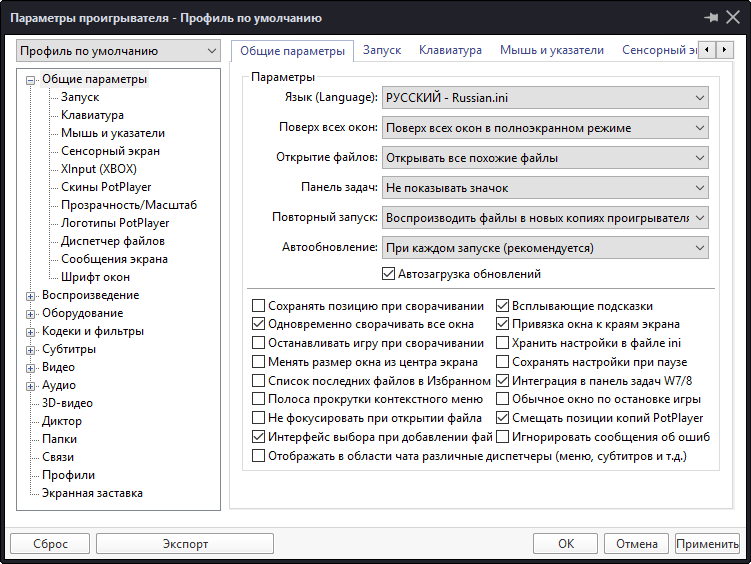Expand the Воспроизведение tree node
751x564 pixels.
coord(31,295)
